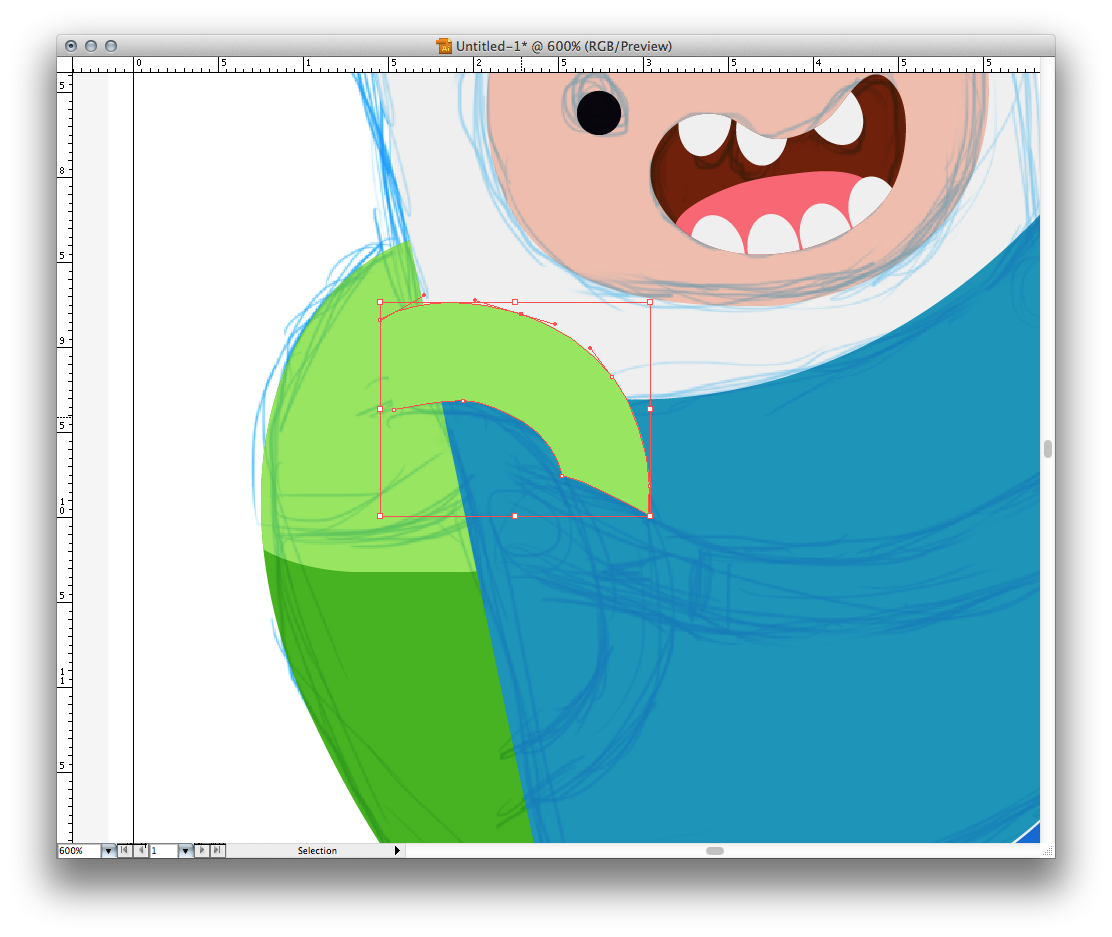
Task: Jump to the last artboard
Action: click(x=218, y=851)
